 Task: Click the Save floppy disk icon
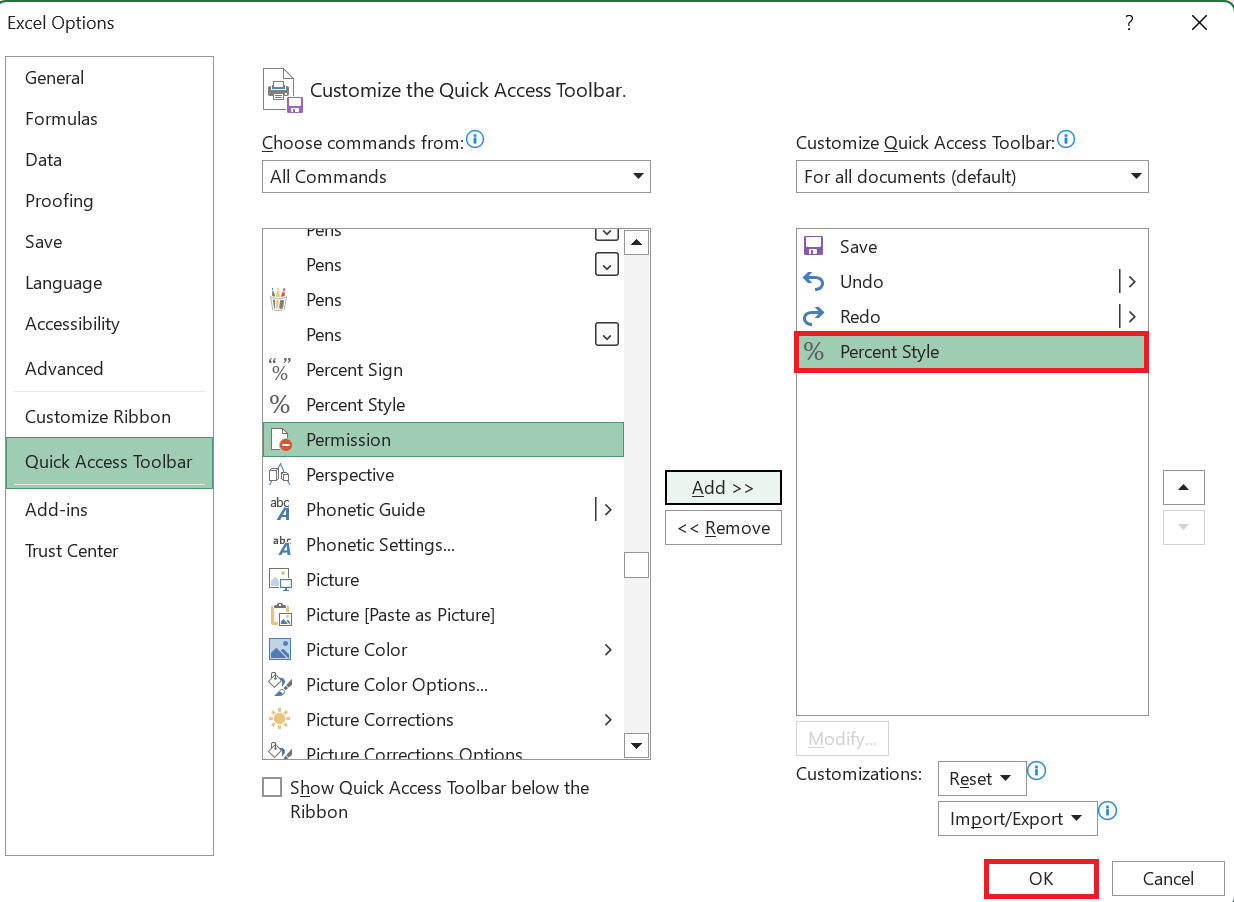coord(814,247)
